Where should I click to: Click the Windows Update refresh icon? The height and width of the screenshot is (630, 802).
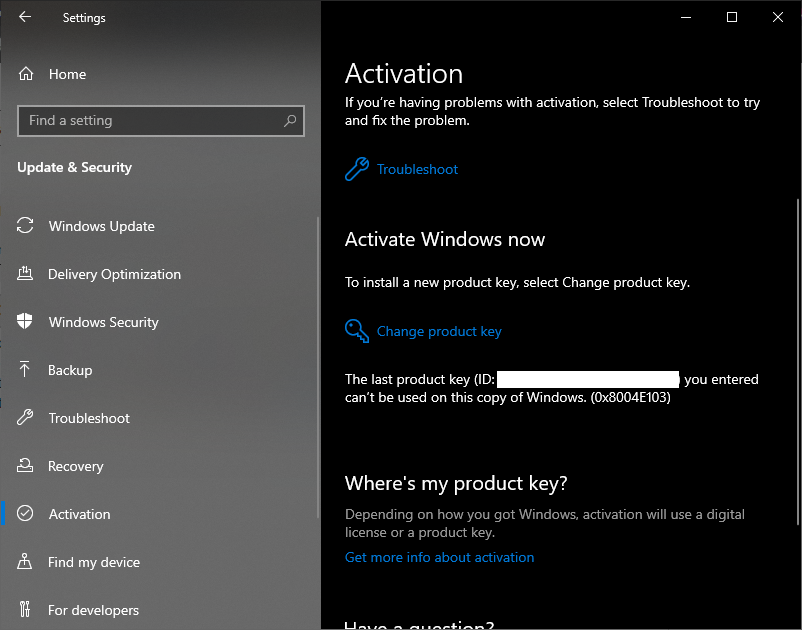click(25, 226)
